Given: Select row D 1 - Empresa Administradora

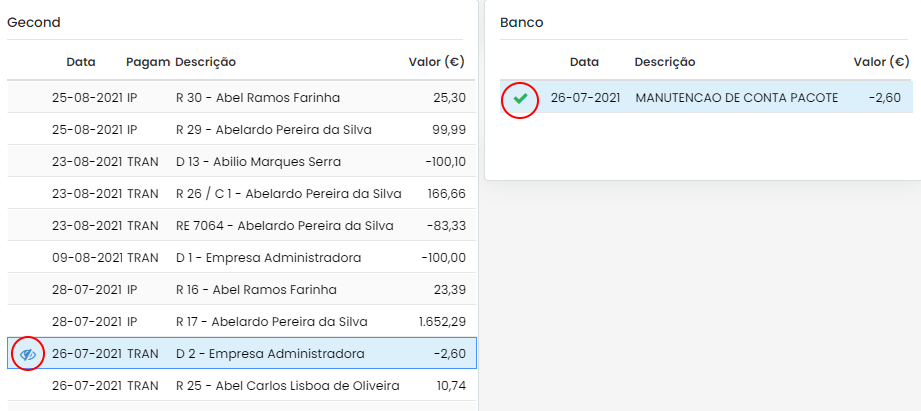Looking at the screenshot, I should (x=242, y=257).
